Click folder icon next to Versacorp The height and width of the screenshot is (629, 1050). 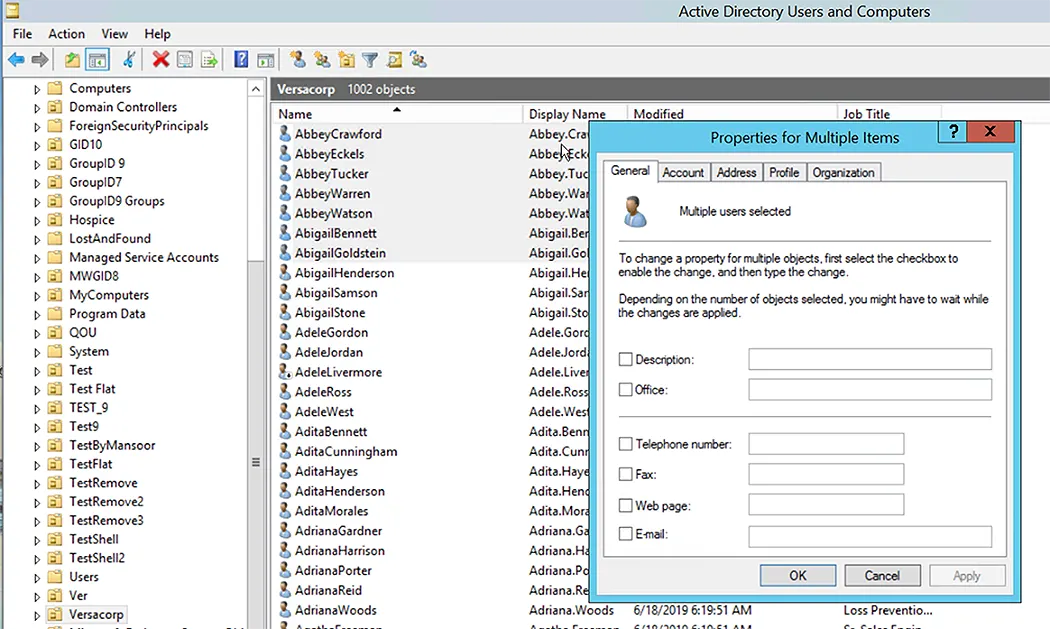coord(56,614)
